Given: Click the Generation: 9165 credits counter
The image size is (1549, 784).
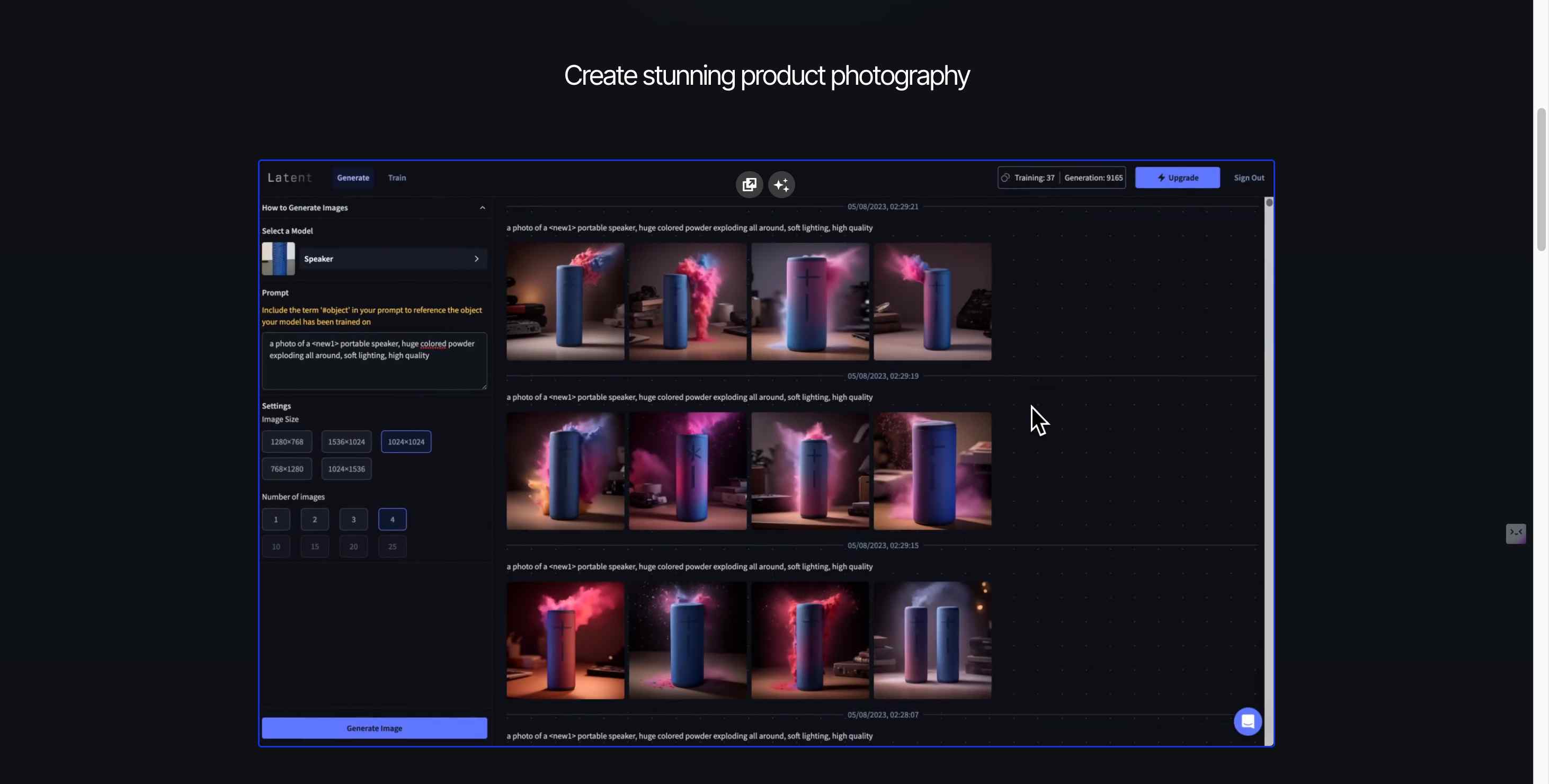Looking at the screenshot, I should pyautogui.click(x=1093, y=177).
